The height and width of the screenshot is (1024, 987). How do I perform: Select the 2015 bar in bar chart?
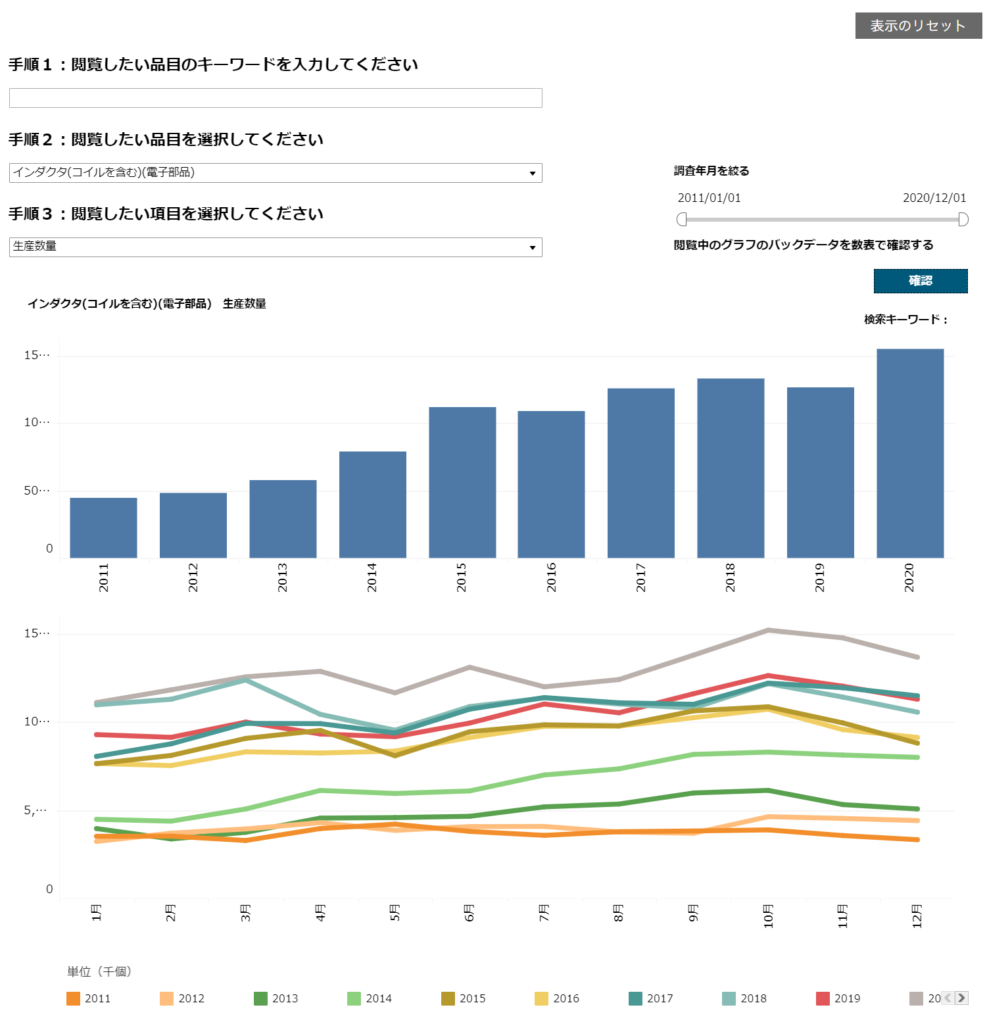(x=462, y=483)
